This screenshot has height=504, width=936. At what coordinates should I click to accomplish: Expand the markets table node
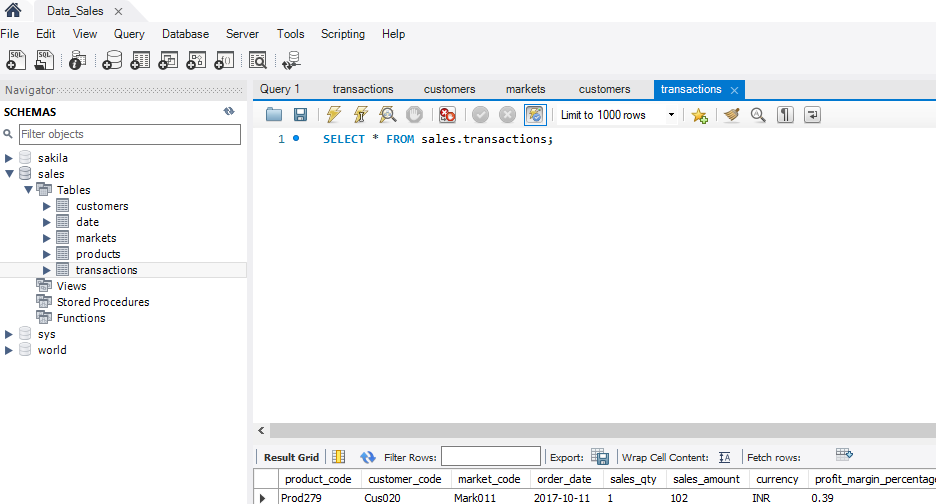[47, 238]
